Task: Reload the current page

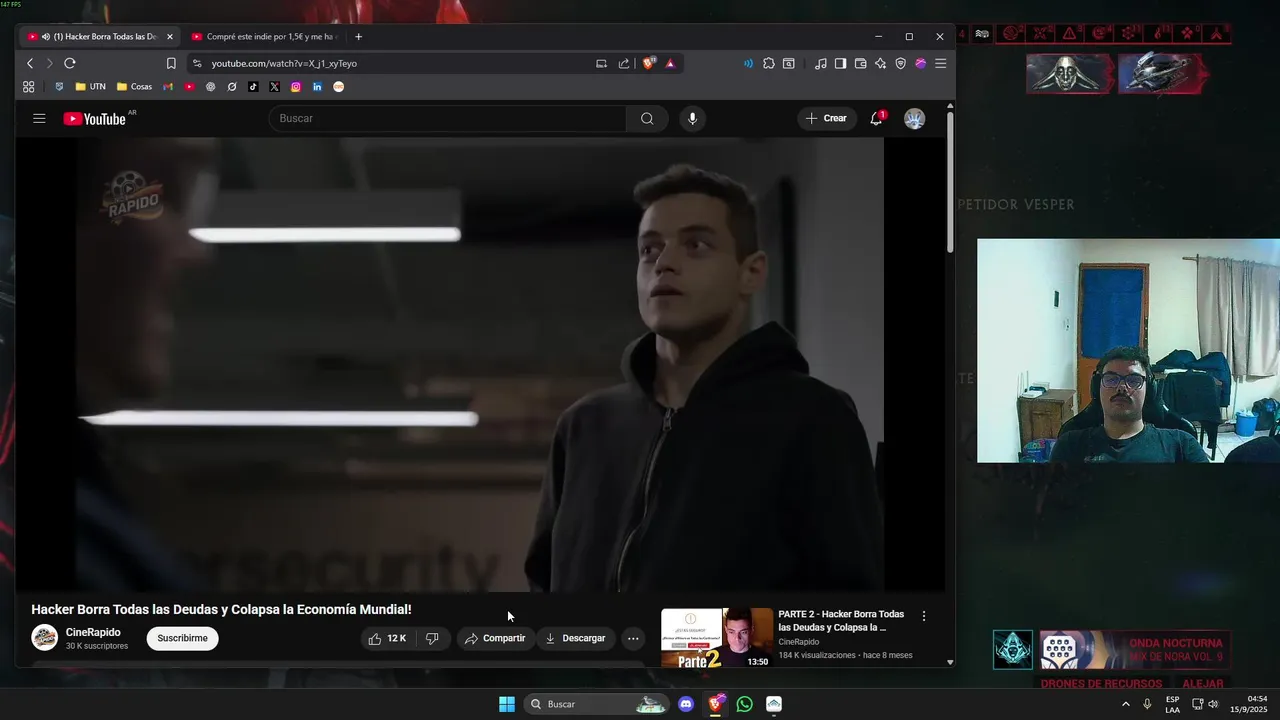Action: coord(70,63)
